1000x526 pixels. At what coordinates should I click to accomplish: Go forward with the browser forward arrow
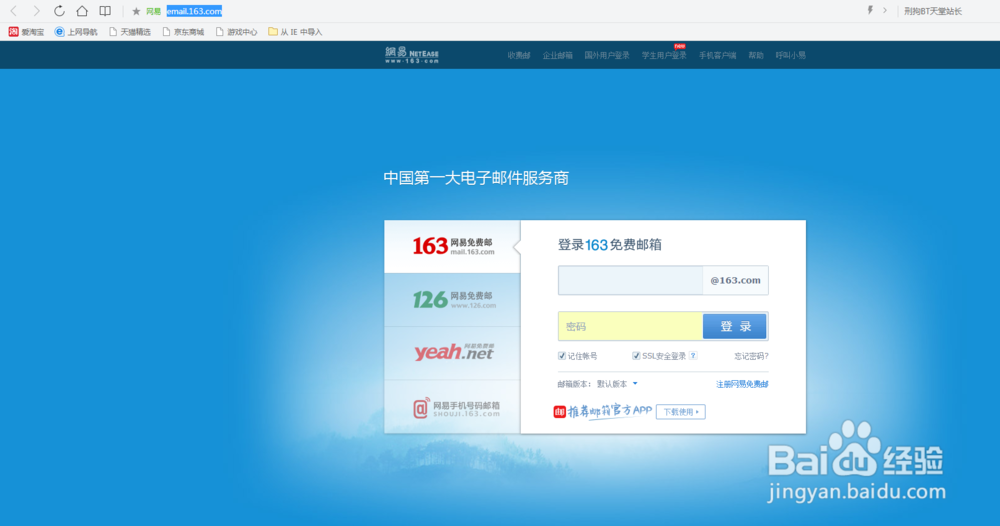point(36,11)
